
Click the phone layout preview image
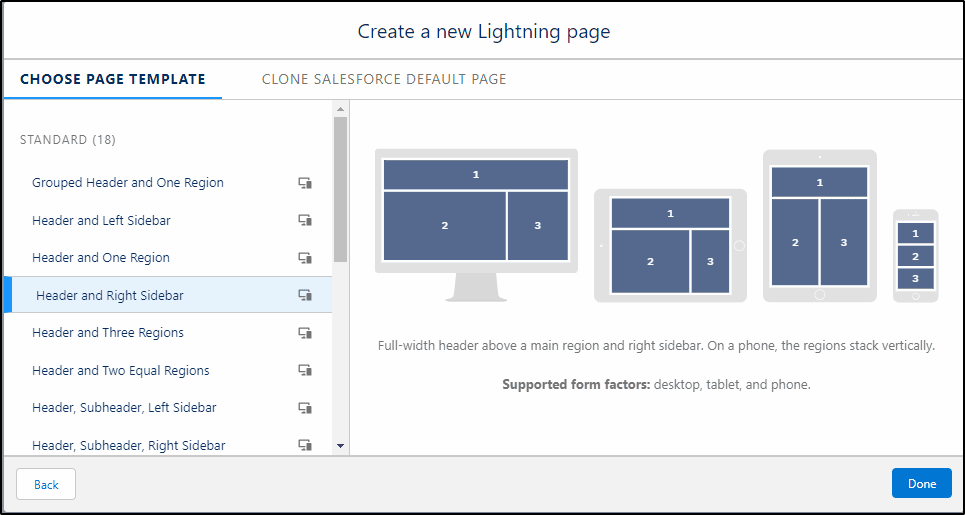[x=916, y=255]
